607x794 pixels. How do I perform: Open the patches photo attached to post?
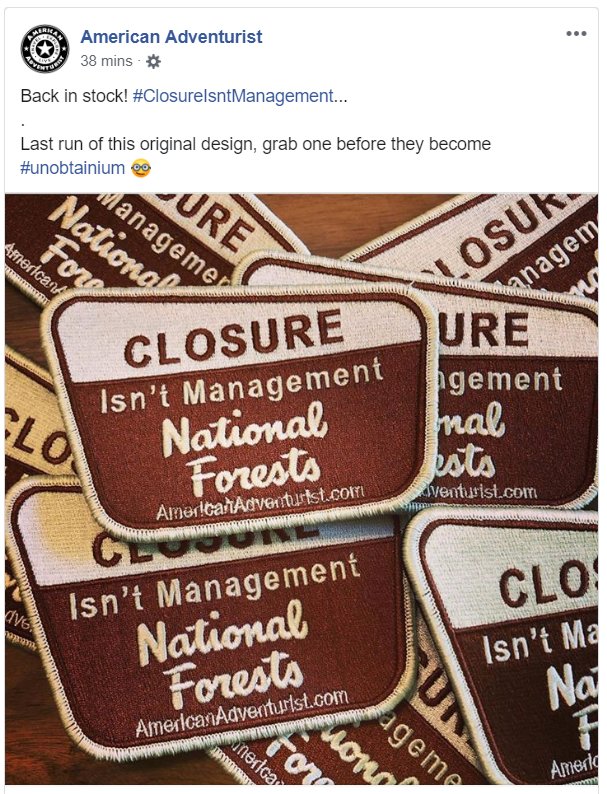(301, 489)
